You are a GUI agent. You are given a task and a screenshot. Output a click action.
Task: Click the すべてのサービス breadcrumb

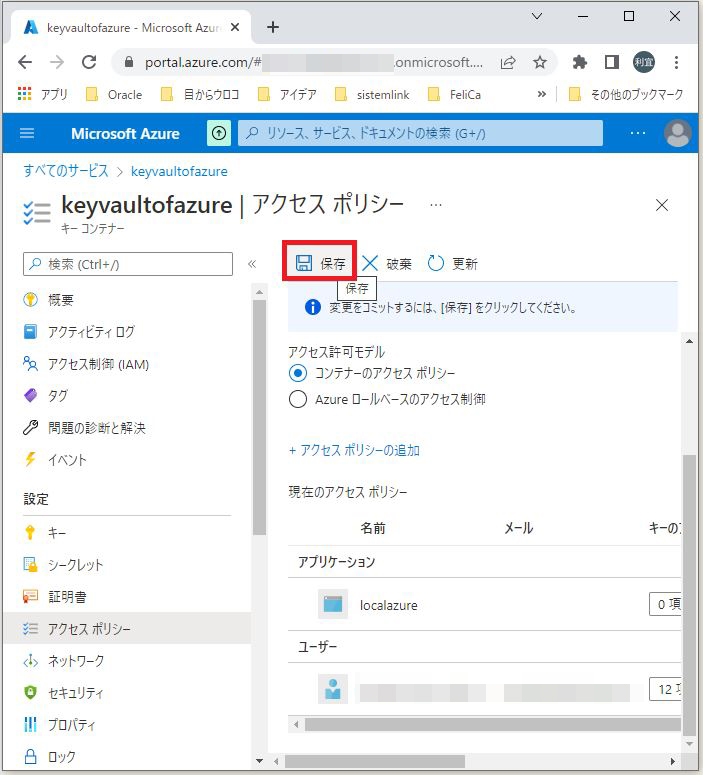point(66,171)
